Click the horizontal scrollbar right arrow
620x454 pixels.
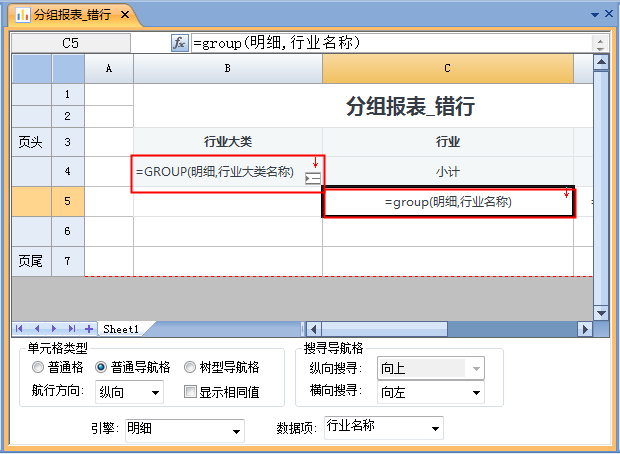(x=585, y=329)
